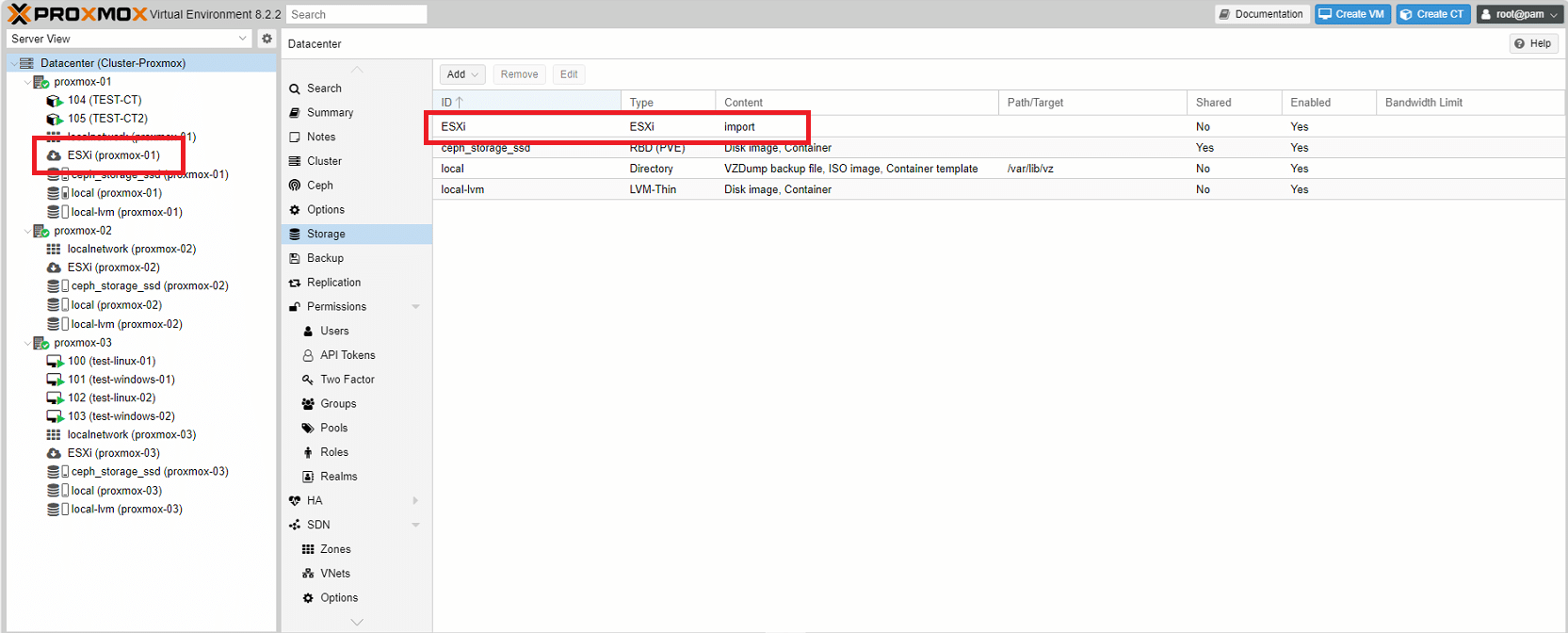Click the ESXi (proxmox-02) cloud icon
Image resolution: width=1568 pixels, height=633 pixels.
[54, 268]
